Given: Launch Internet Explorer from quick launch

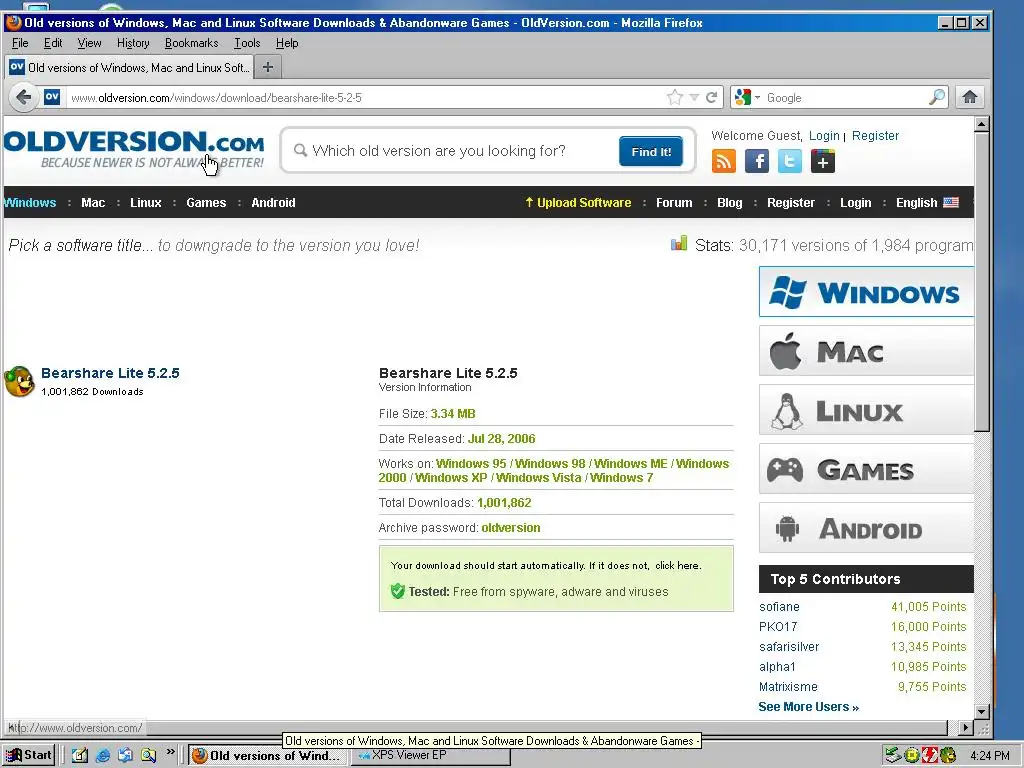Looking at the screenshot, I should (x=103, y=756).
